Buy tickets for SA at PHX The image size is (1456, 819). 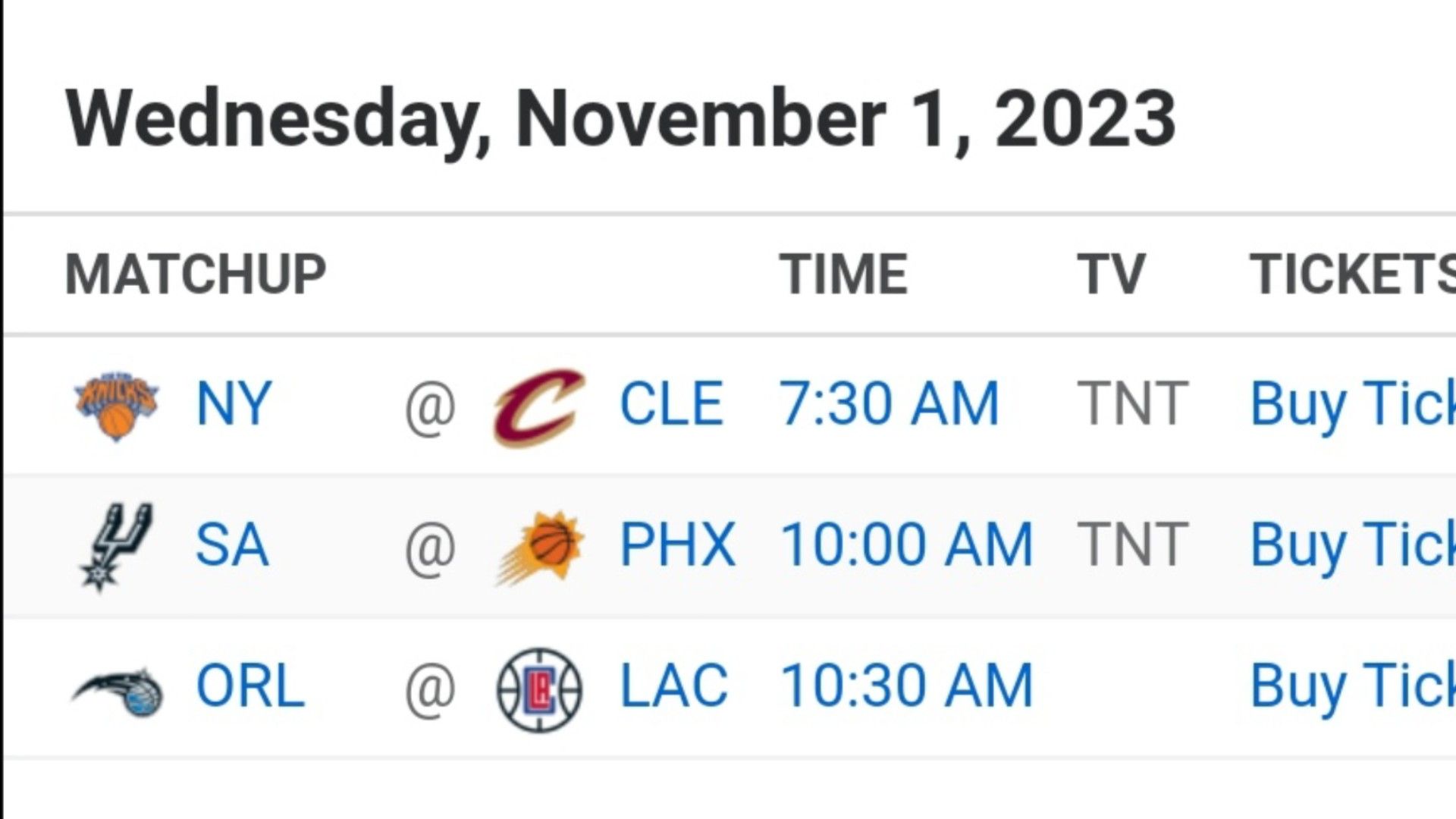tap(1353, 547)
